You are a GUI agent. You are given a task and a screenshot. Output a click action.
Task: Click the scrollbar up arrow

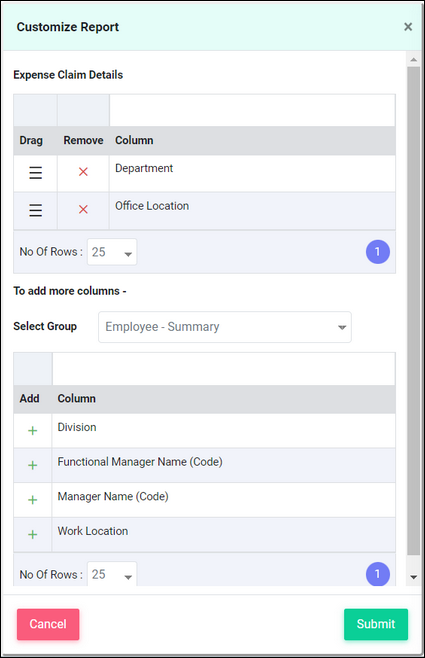coord(414,60)
